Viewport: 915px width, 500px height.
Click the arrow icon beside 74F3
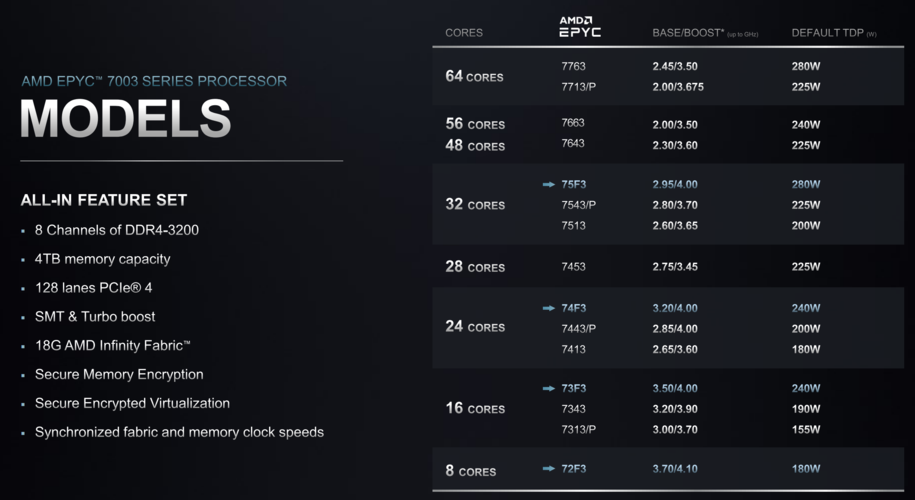point(548,308)
